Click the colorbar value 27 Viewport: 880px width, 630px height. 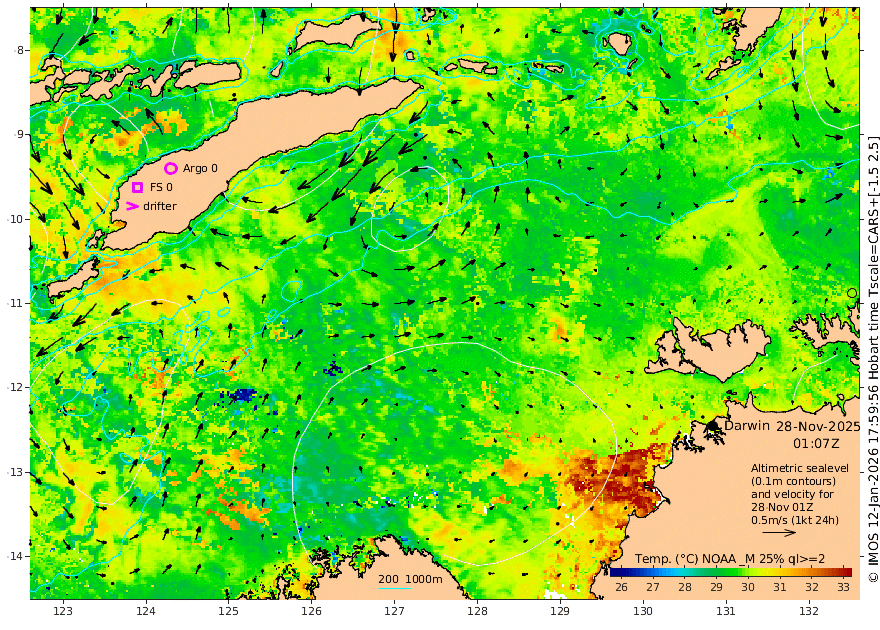[653, 587]
